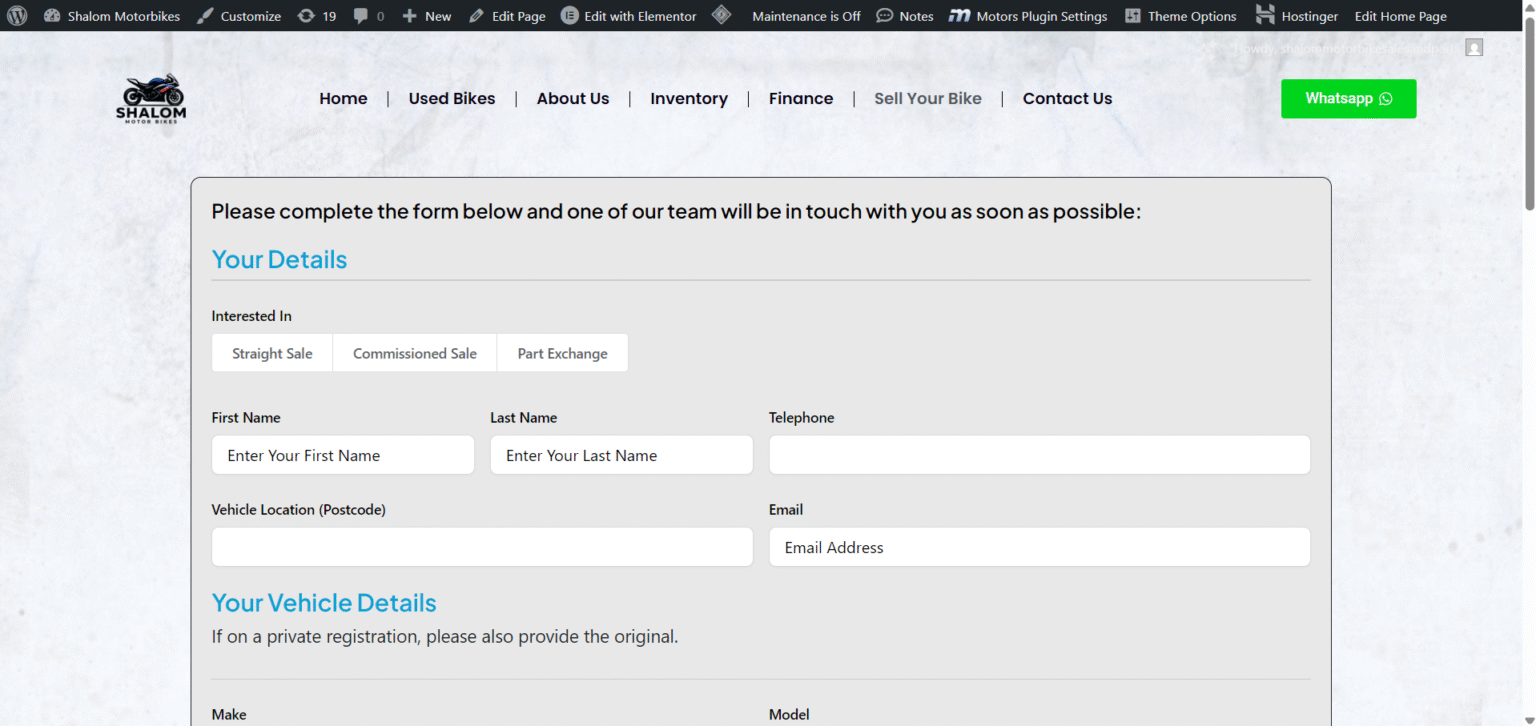Click the diamond icon in admin bar
The image size is (1536, 726).
click(721, 16)
